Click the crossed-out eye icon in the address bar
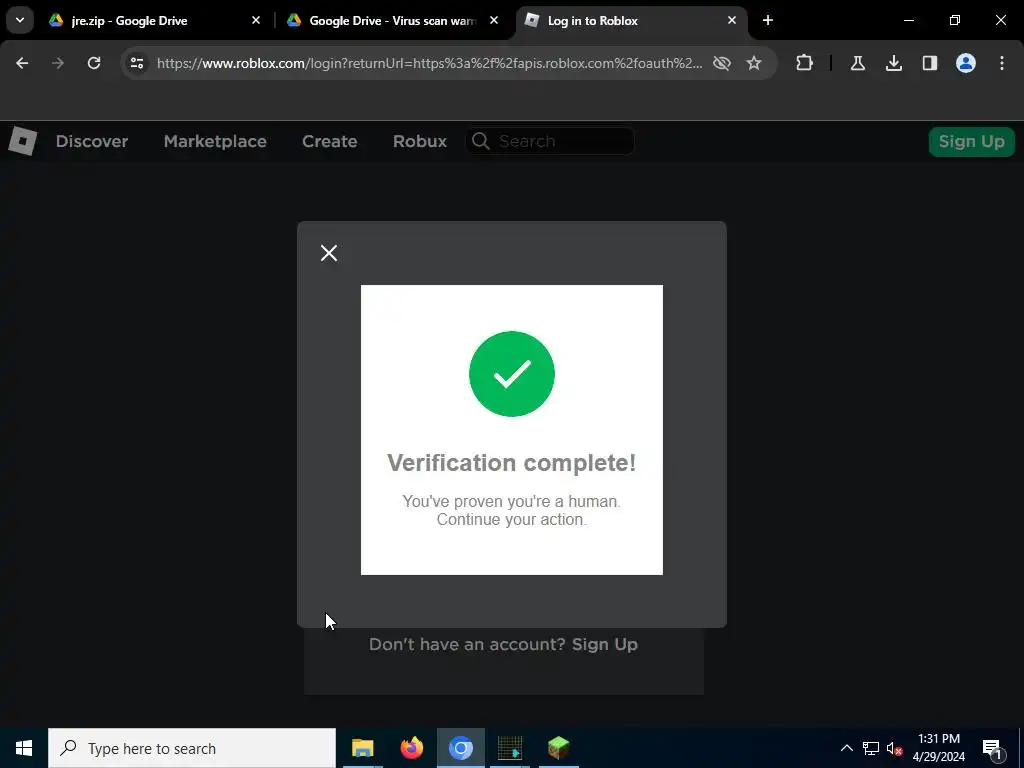1024x768 pixels. (722, 63)
